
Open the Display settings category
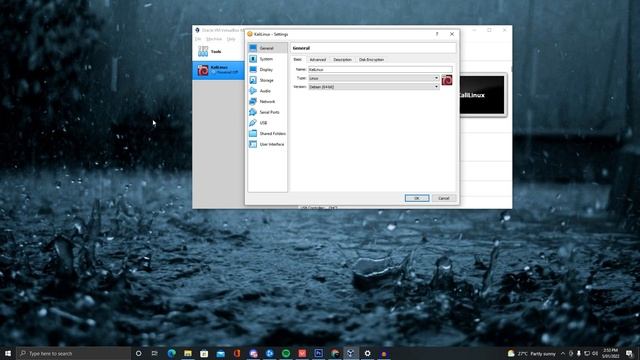coord(267,69)
